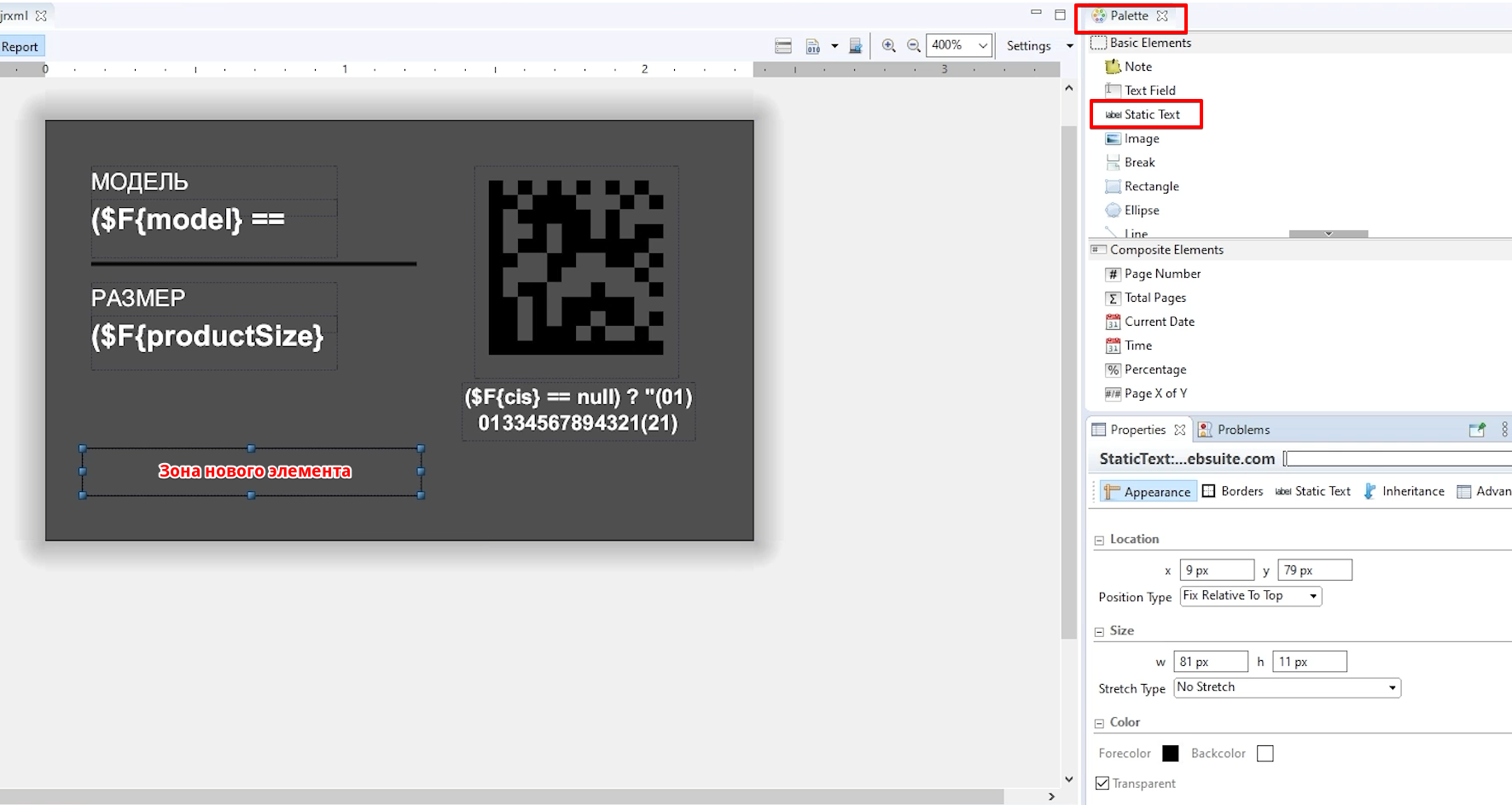
Task: Click the compile report 010 icon
Action: pyautogui.click(x=813, y=46)
